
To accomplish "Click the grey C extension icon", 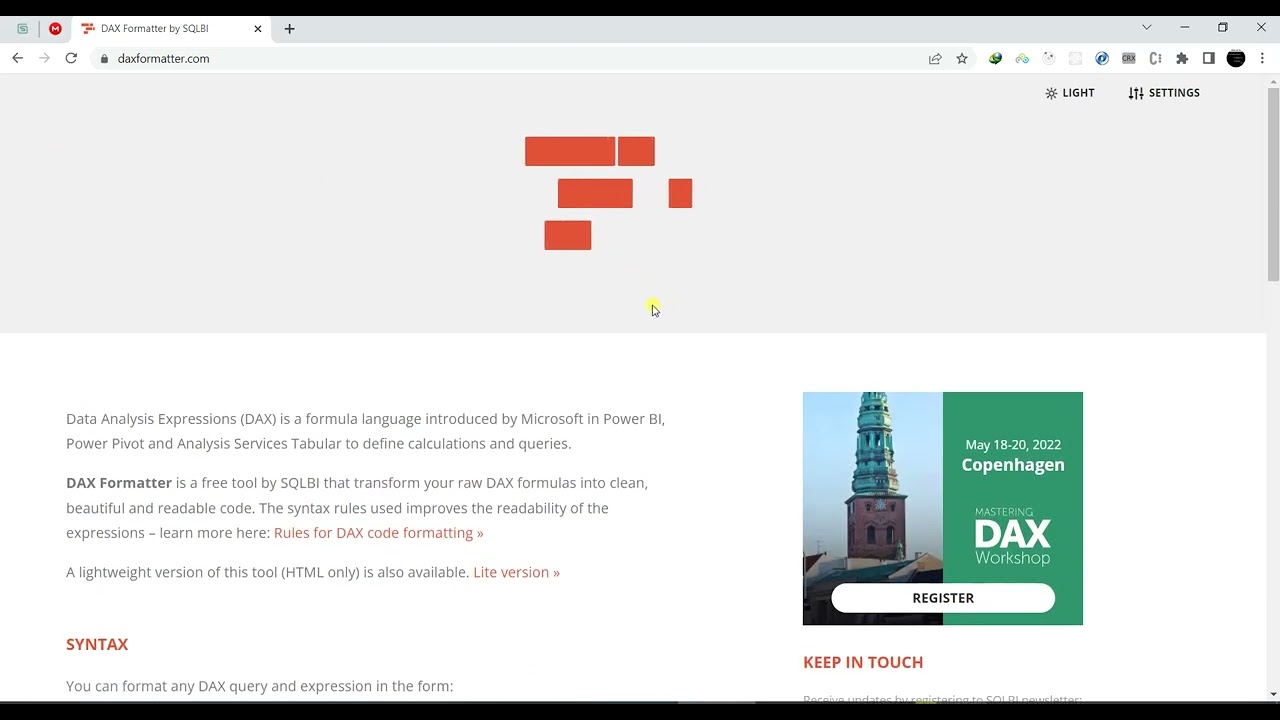I will (x=1155, y=58).
